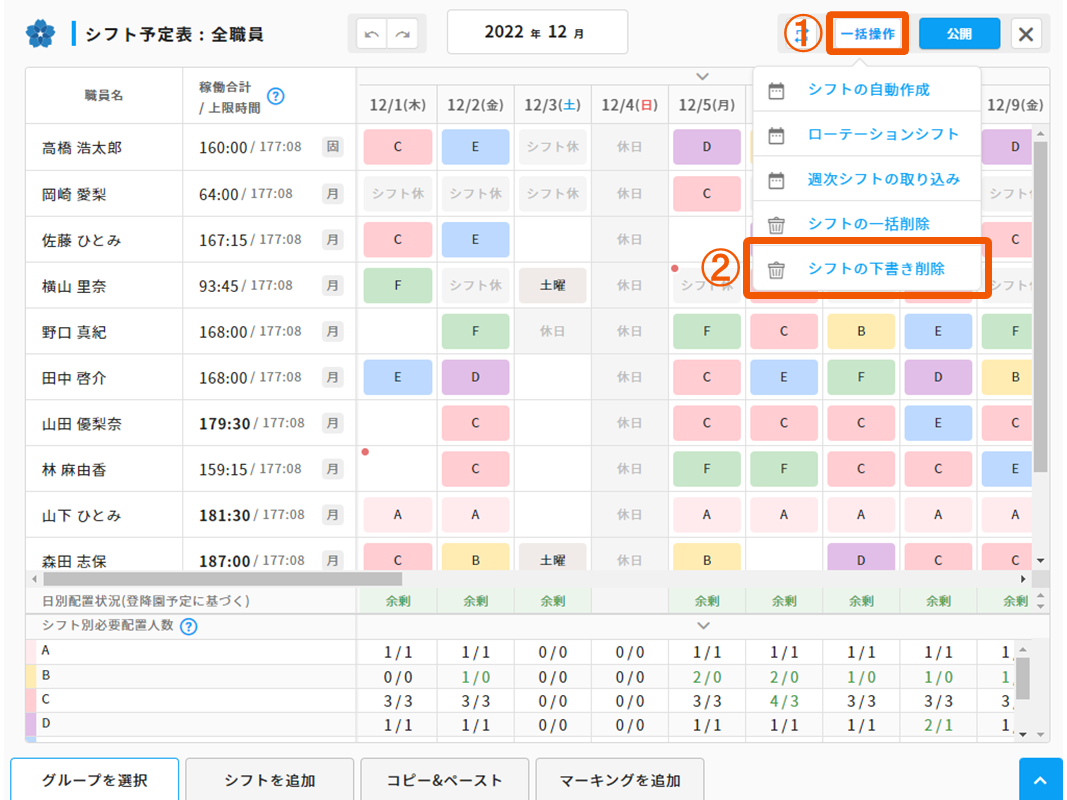The height and width of the screenshot is (800, 1067).
Task: Toggle the 固 badge for 高橋 浩太郎
Action: coord(332,147)
